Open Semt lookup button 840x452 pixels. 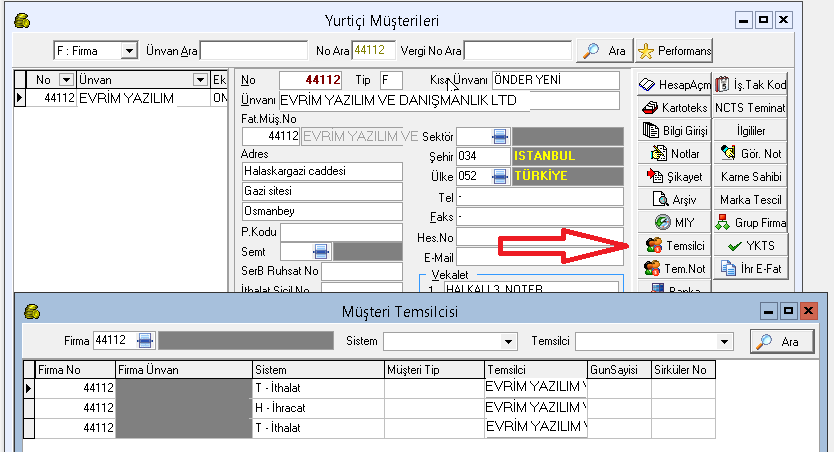click(x=321, y=251)
